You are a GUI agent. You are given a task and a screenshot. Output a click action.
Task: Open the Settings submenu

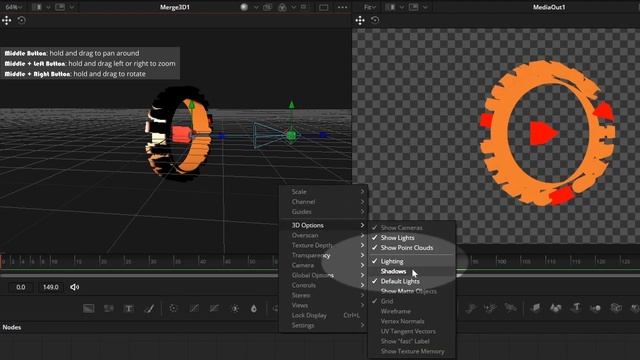click(x=323, y=325)
